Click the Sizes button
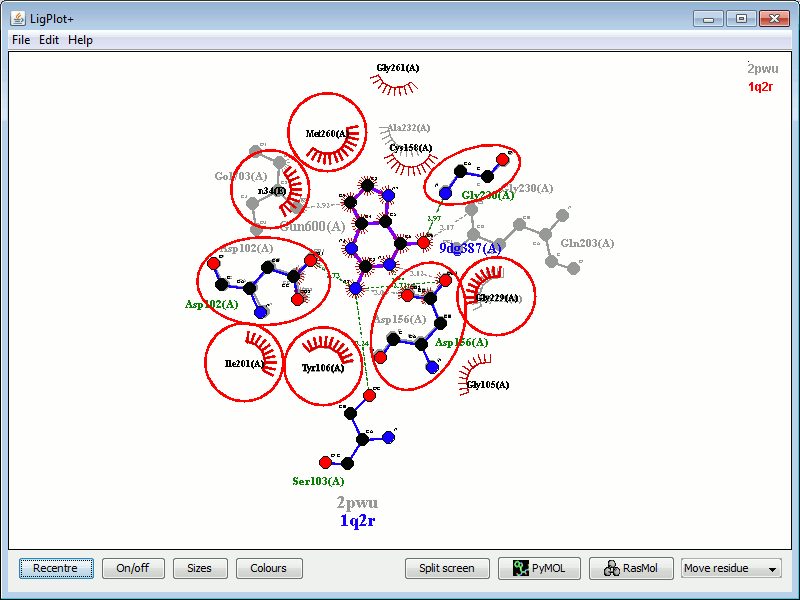Viewport: 800px width, 600px height. tap(199, 568)
